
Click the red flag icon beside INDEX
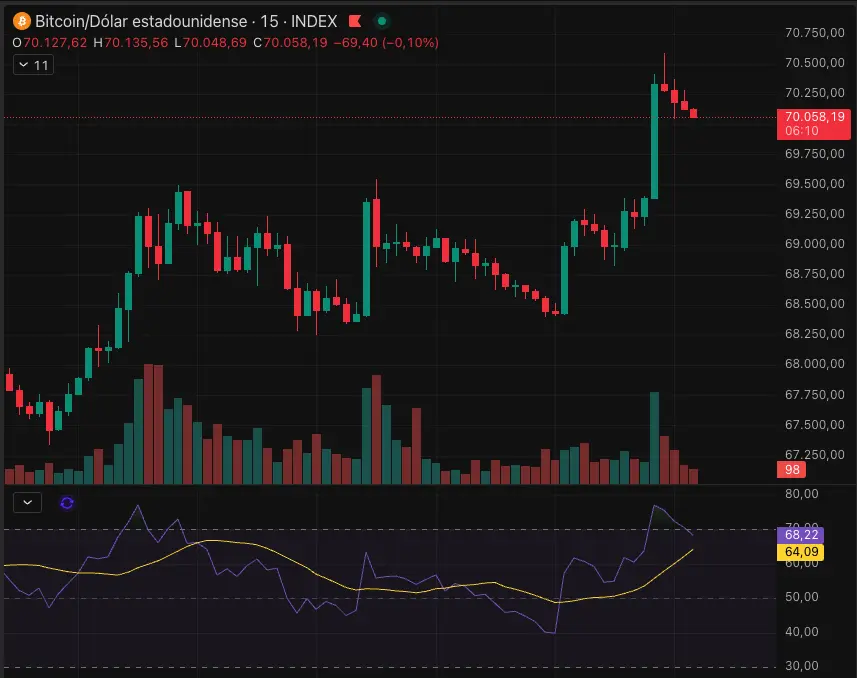tap(355, 21)
